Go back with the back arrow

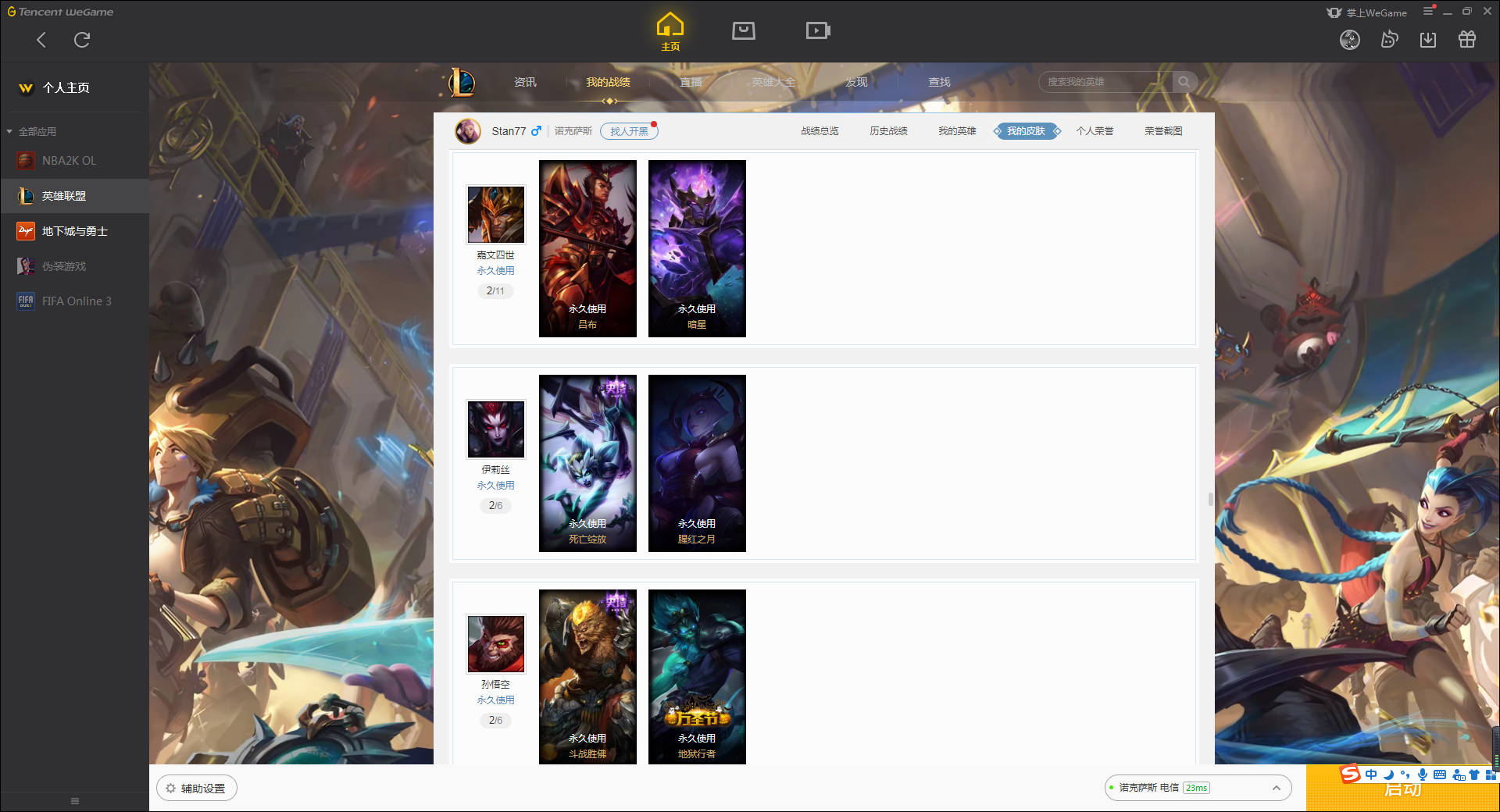(41, 40)
